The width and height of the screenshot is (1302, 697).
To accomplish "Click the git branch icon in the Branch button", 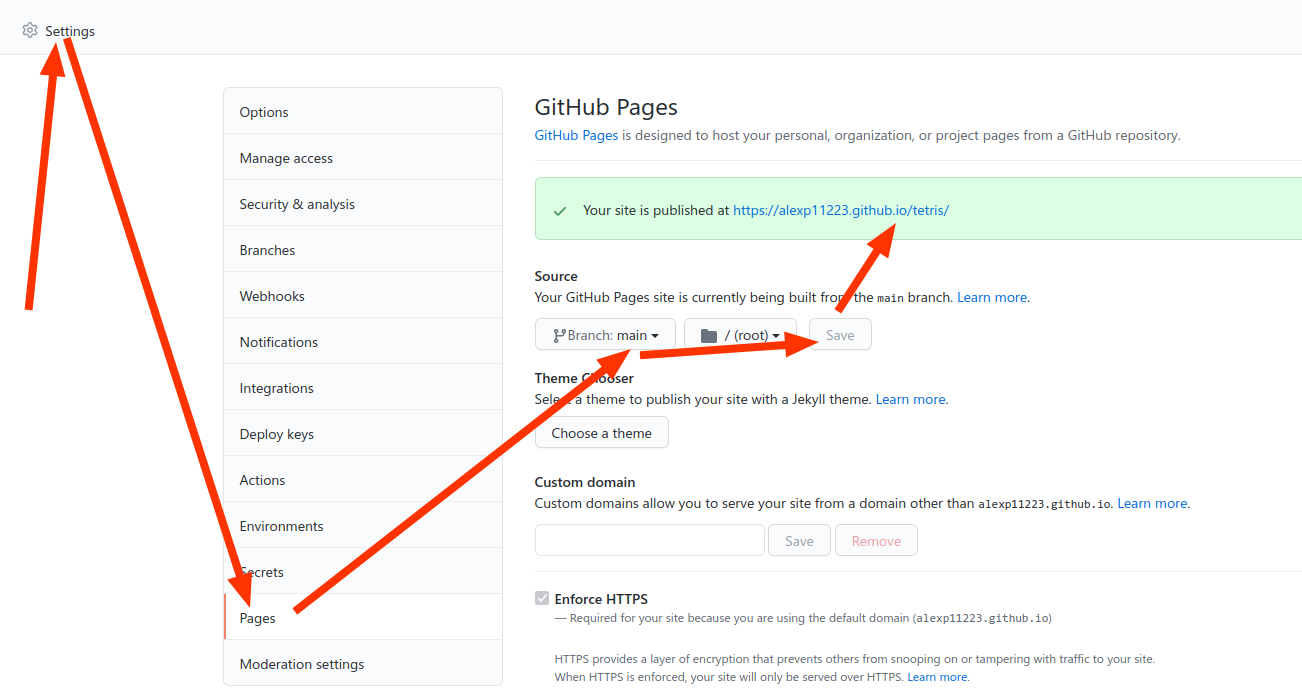I will (559, 335).
